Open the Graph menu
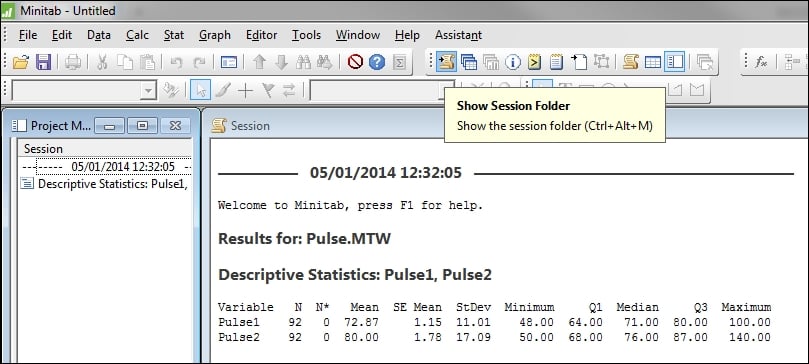 coord(215,35)
